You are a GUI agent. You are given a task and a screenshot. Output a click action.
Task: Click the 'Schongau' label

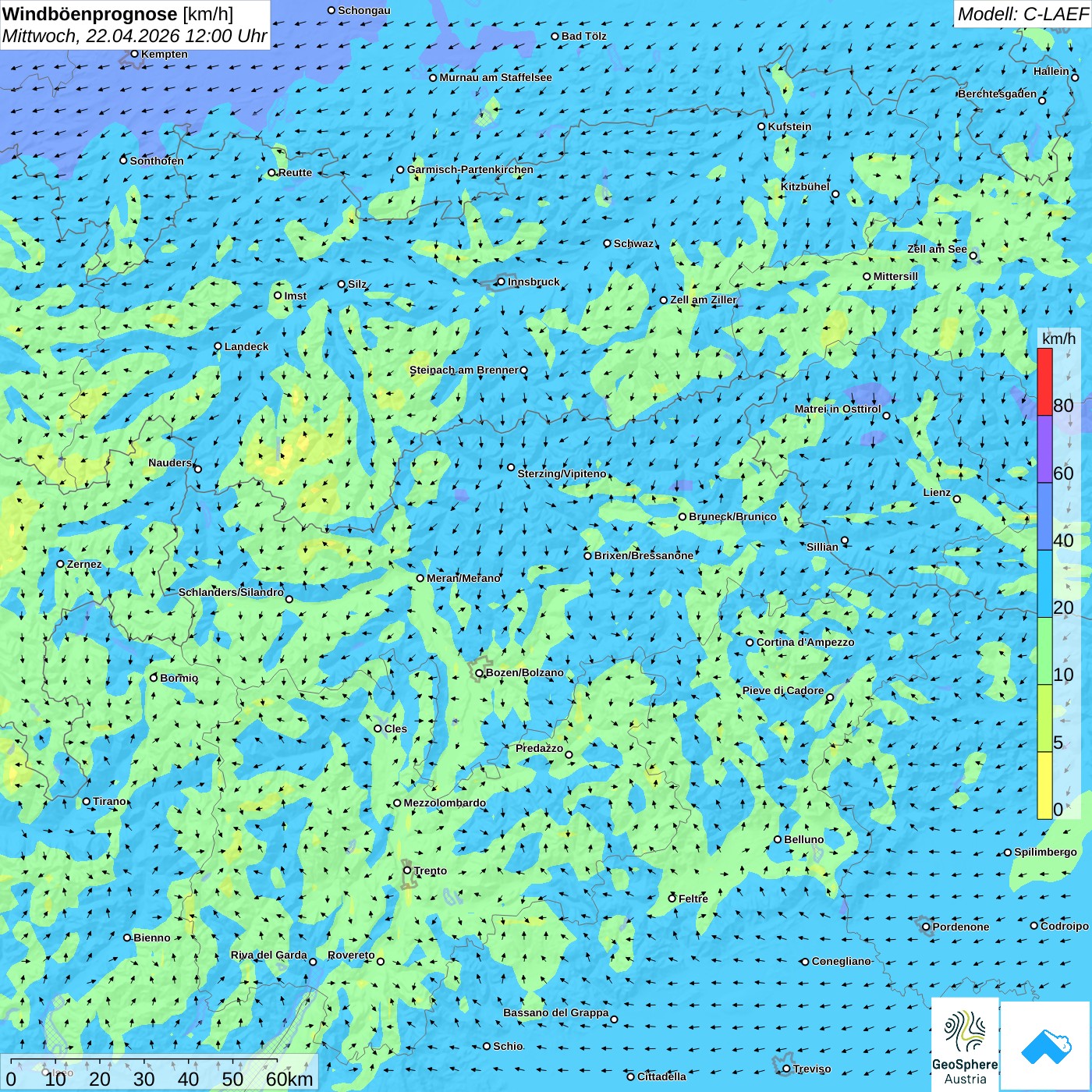click(363, 10)
